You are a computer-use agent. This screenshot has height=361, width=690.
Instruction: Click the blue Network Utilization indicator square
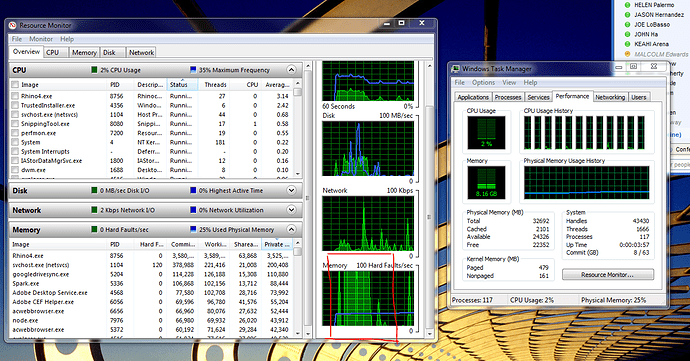tap(193, 210)
